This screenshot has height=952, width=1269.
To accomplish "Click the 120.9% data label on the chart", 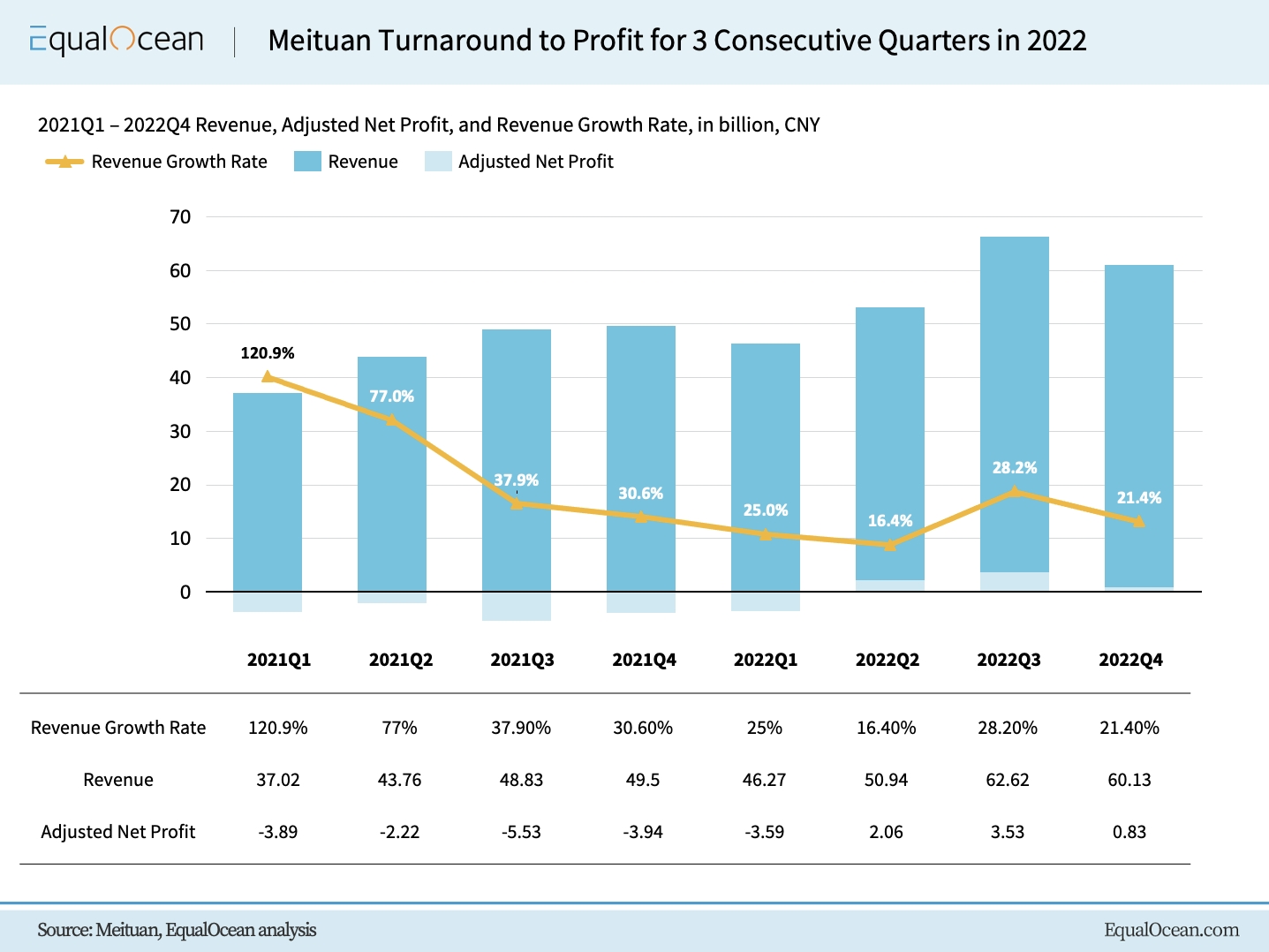I will pos(268,353).
